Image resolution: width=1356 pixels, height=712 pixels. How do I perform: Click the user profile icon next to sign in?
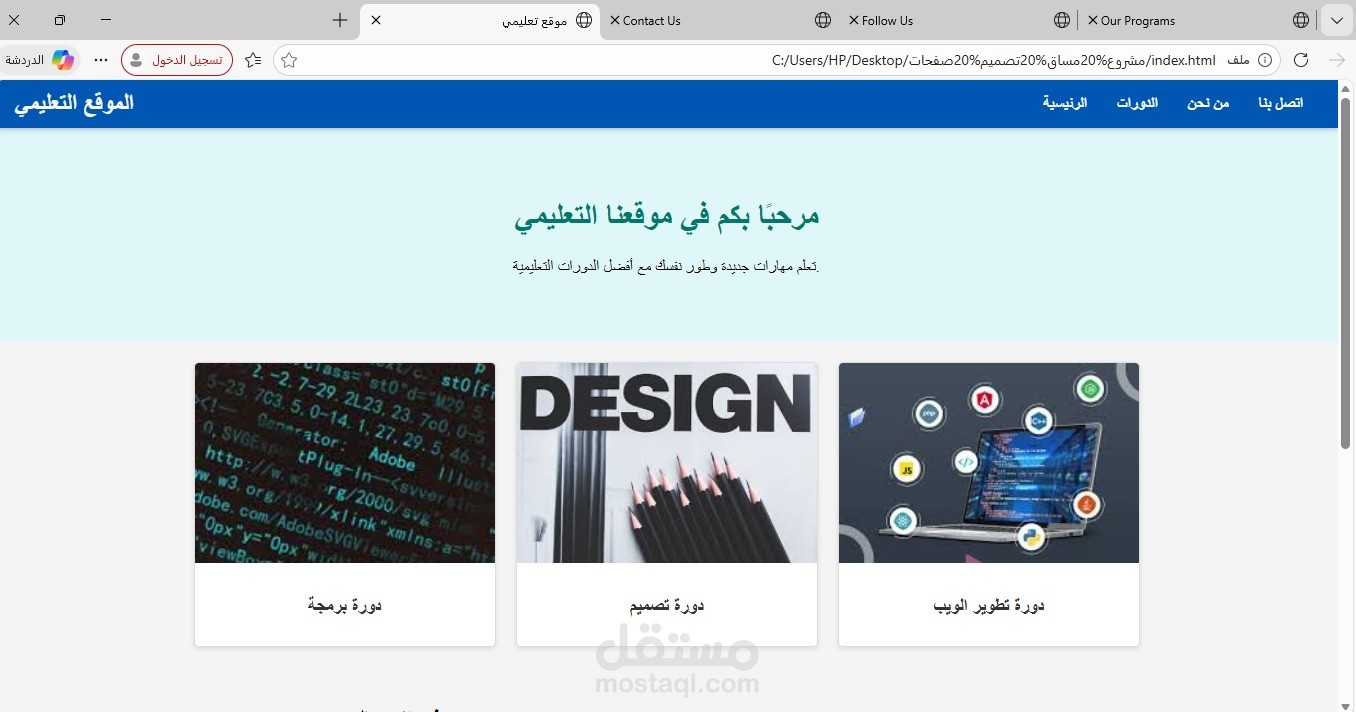135,60
